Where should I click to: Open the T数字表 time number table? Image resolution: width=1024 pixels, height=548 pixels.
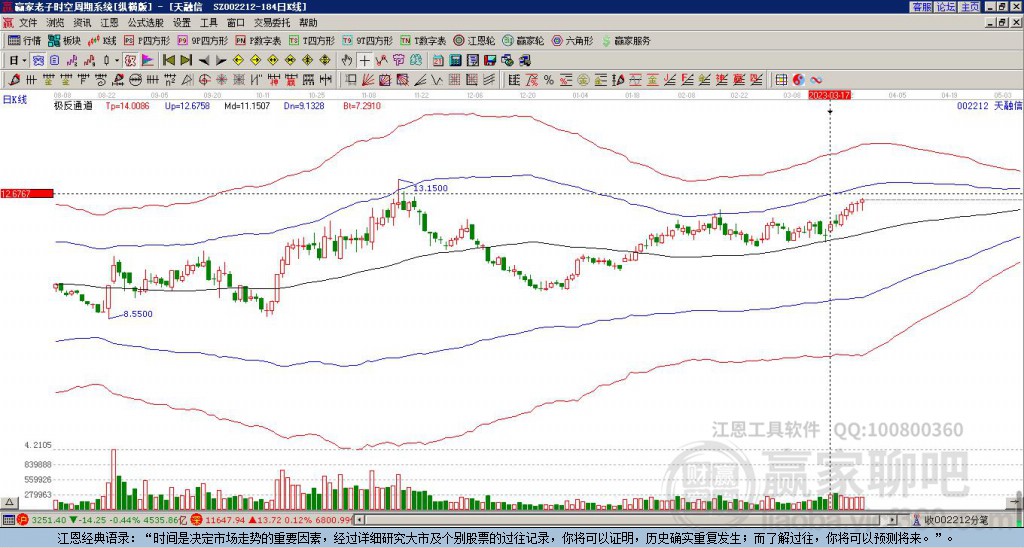tap(423, 40)
